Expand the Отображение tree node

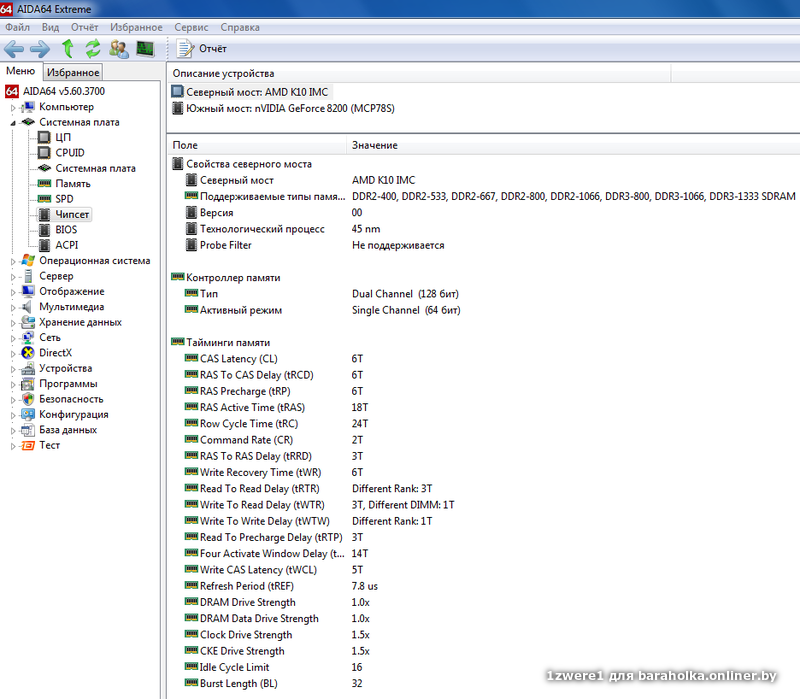(x=13, y=292)
